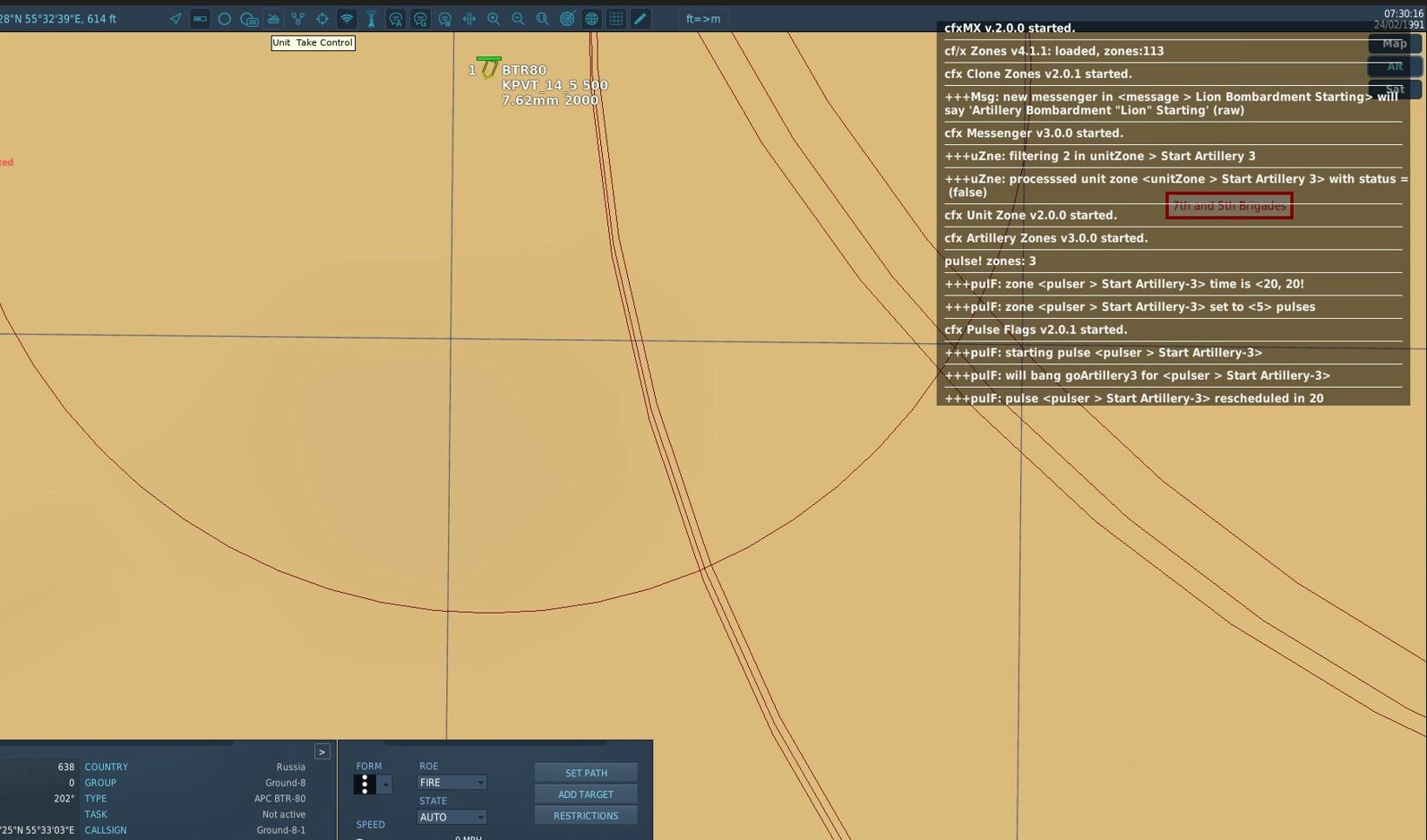
Task: Expand unit info panel with '>' button
Action: (322, 752)
